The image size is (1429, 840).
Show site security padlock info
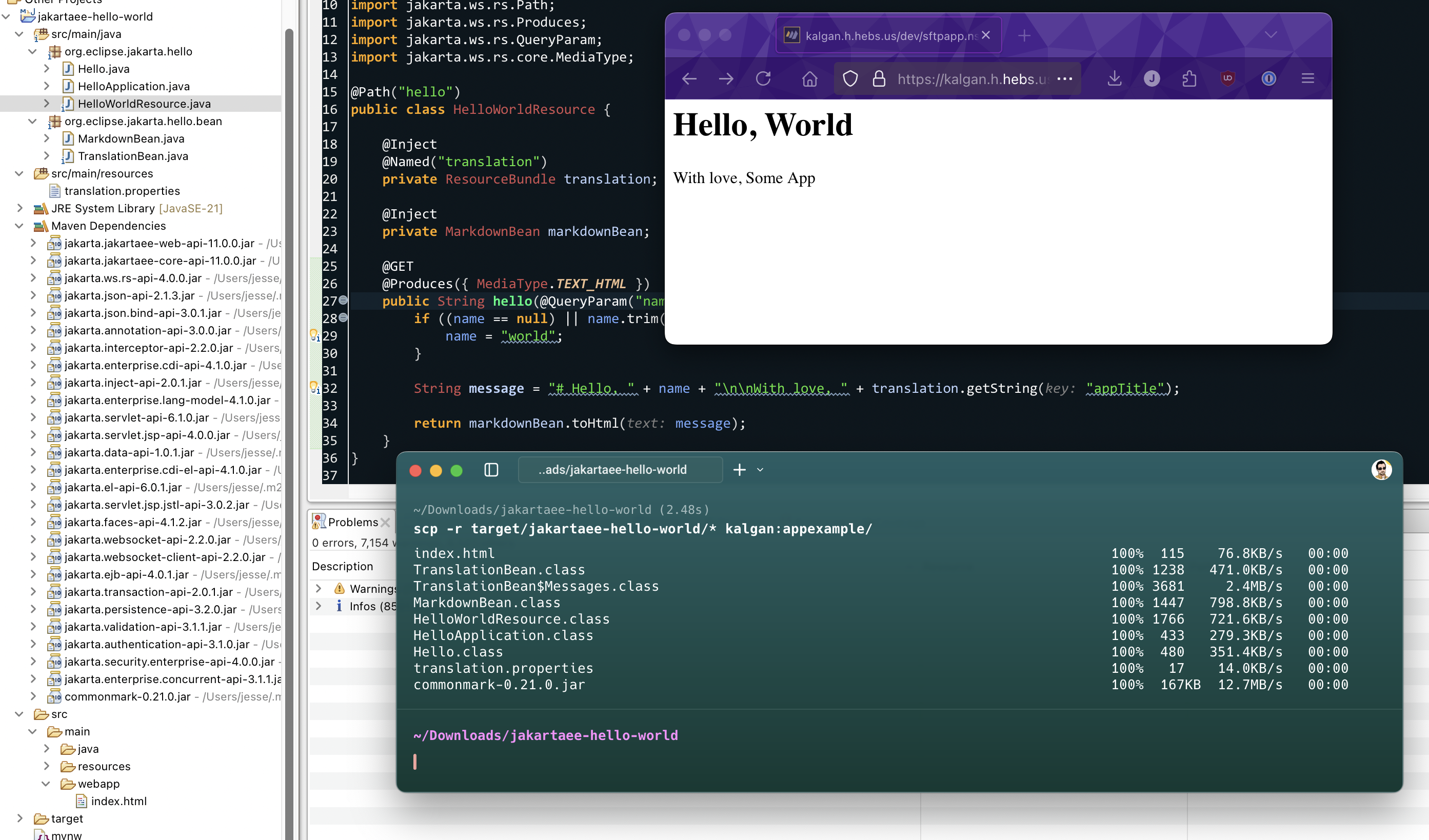879,79
